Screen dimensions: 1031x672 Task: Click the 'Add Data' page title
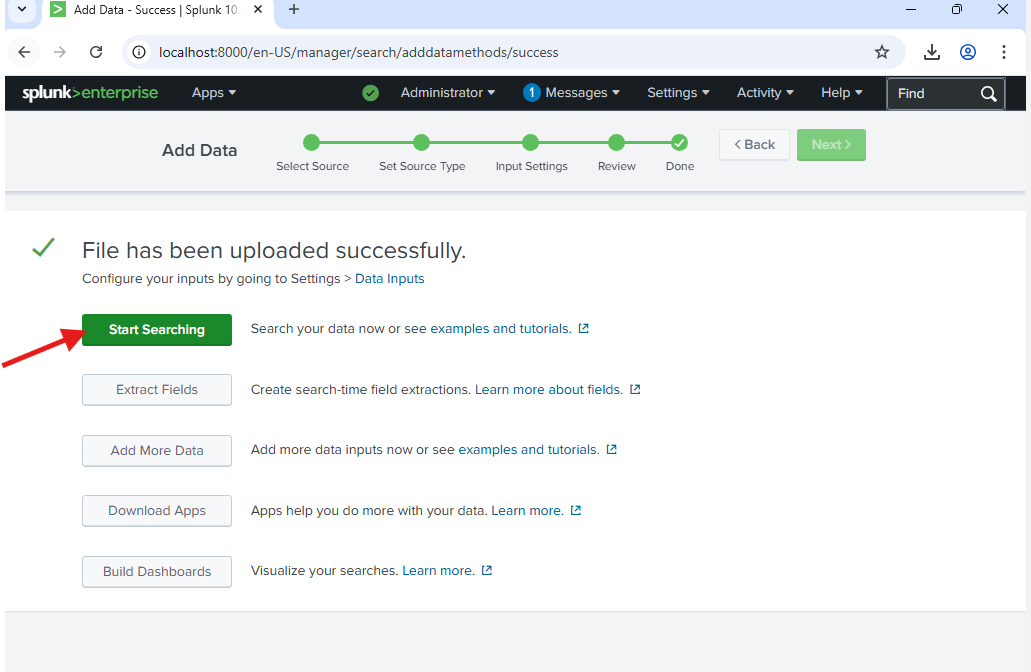[200, 151]
